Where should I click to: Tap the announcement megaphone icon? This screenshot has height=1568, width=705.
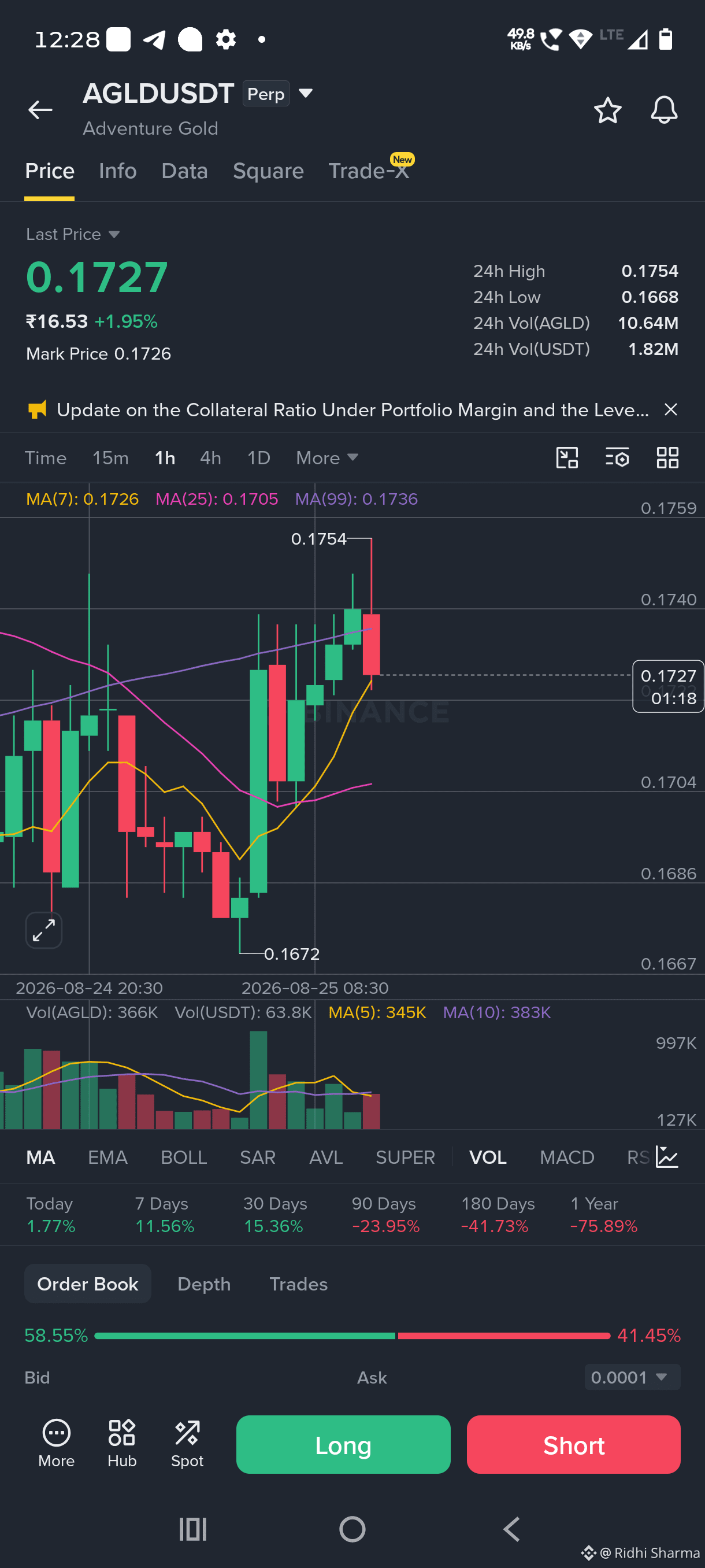[37, 410]
